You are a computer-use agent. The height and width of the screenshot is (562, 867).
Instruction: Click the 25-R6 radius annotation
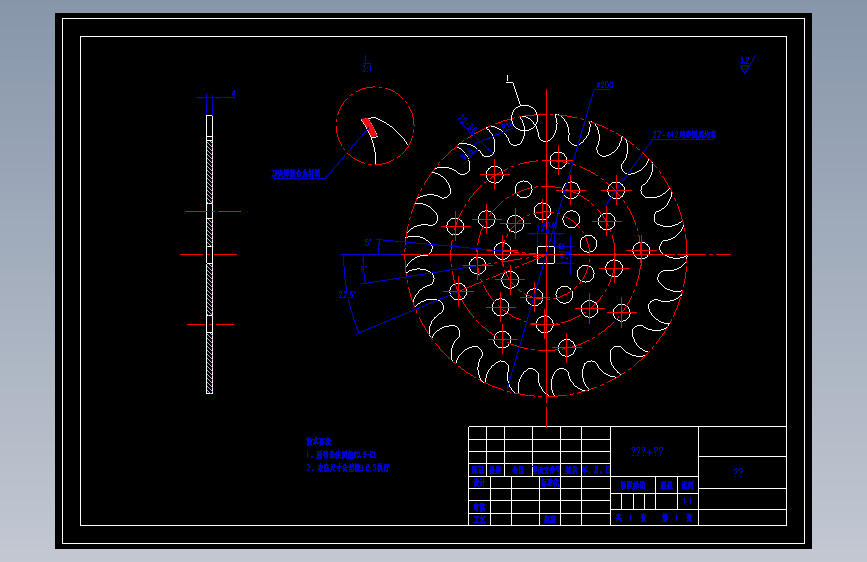[468, 123]
